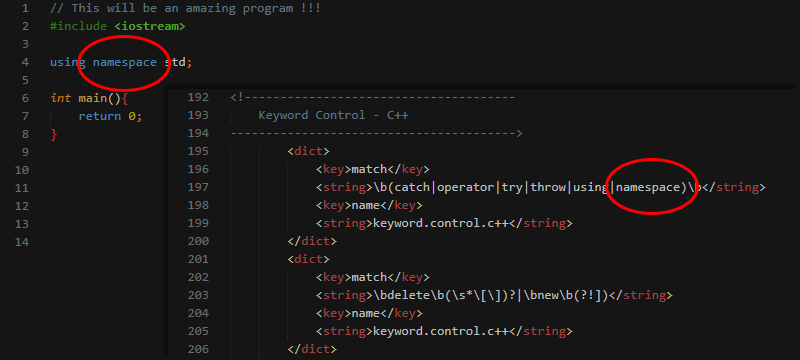Screen dimensions: 800x360
Task: Click <key>match</key> on line 202
Action: pos(373,277)
